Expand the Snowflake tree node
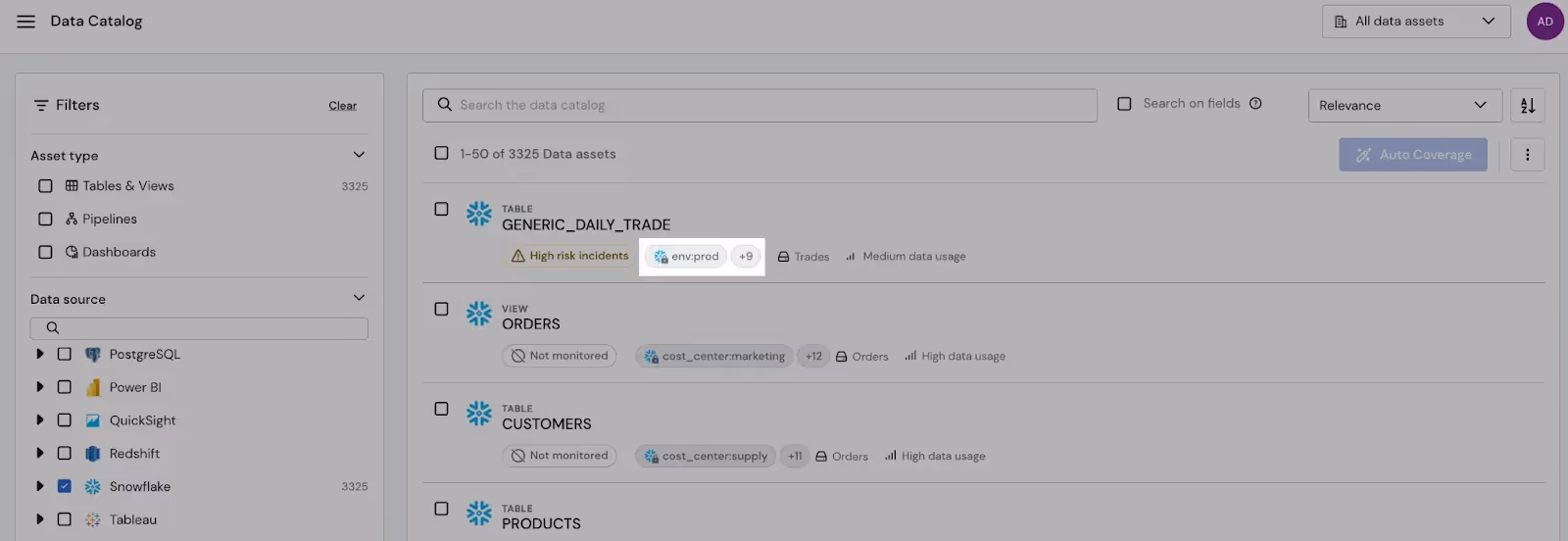Viewport: 1568px width, 541px height. point(40,486)
